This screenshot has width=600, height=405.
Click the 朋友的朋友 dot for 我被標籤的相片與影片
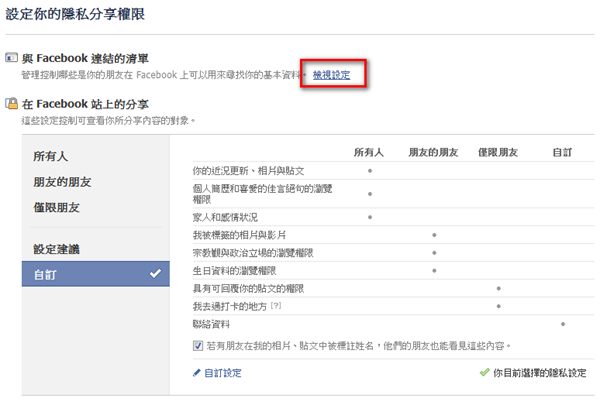(x=434, y=234)
